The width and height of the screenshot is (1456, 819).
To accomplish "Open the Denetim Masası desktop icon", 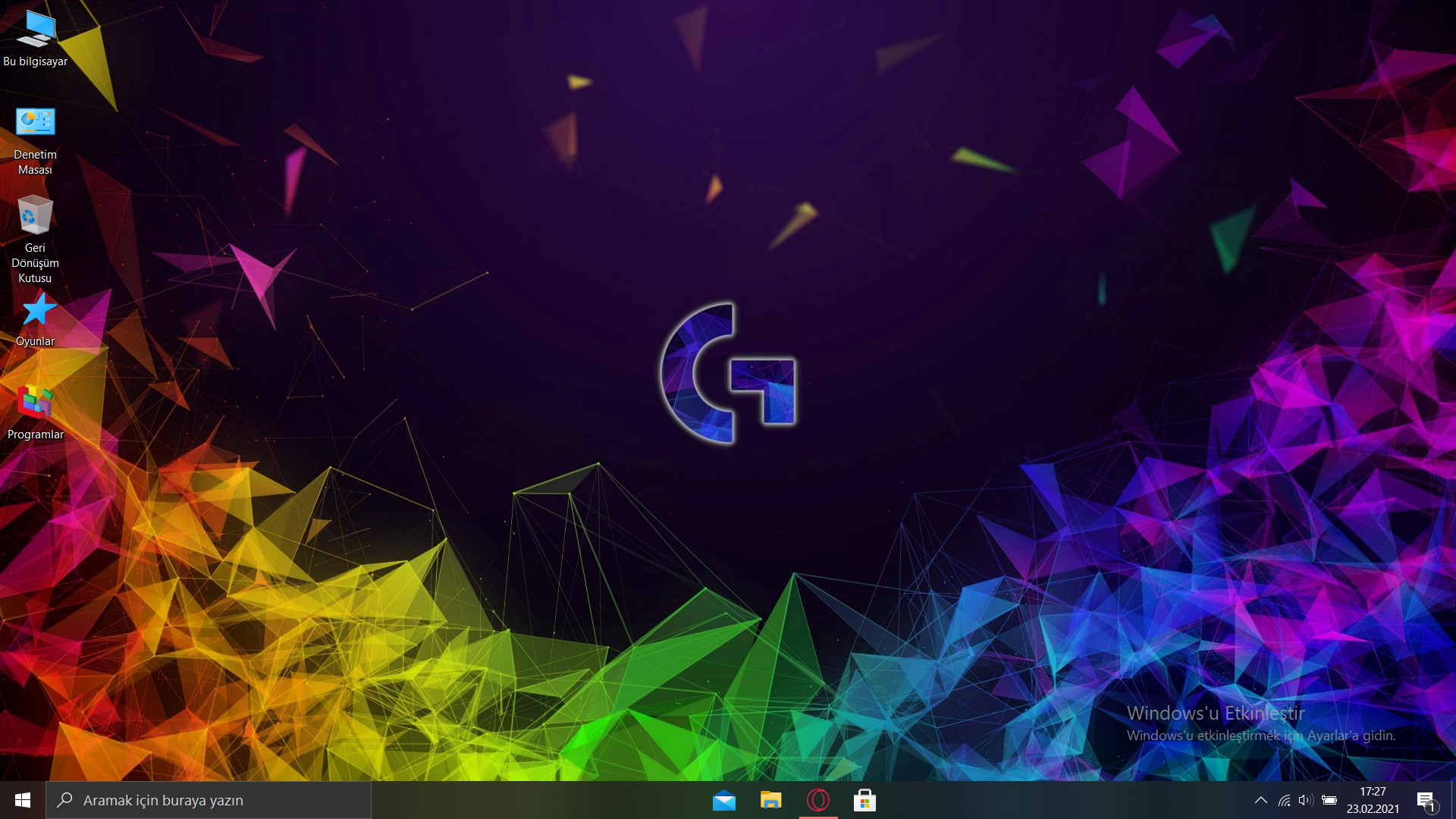I will (35, 141).
